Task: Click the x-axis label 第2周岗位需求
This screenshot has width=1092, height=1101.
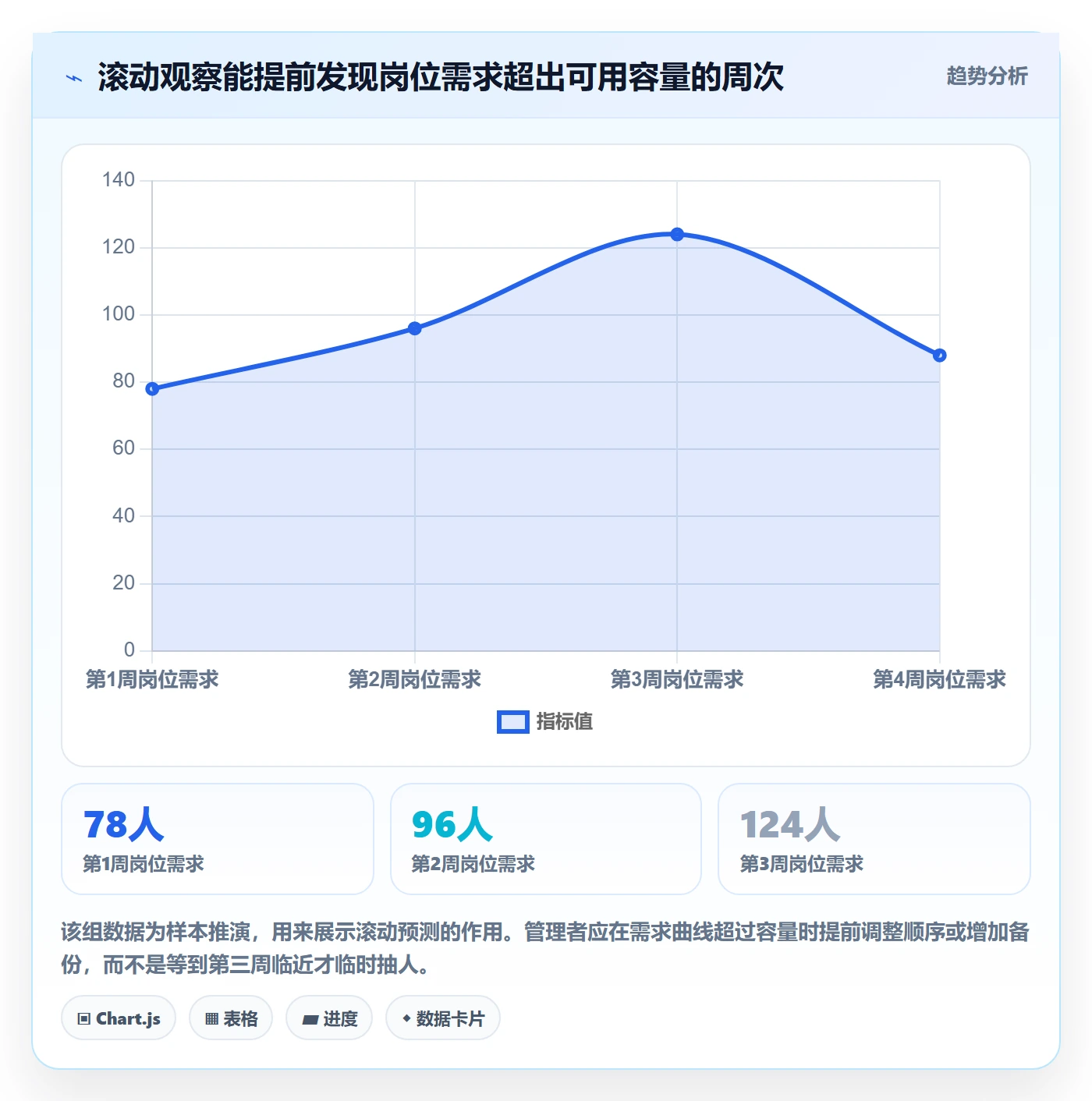Action: (415, 679)
